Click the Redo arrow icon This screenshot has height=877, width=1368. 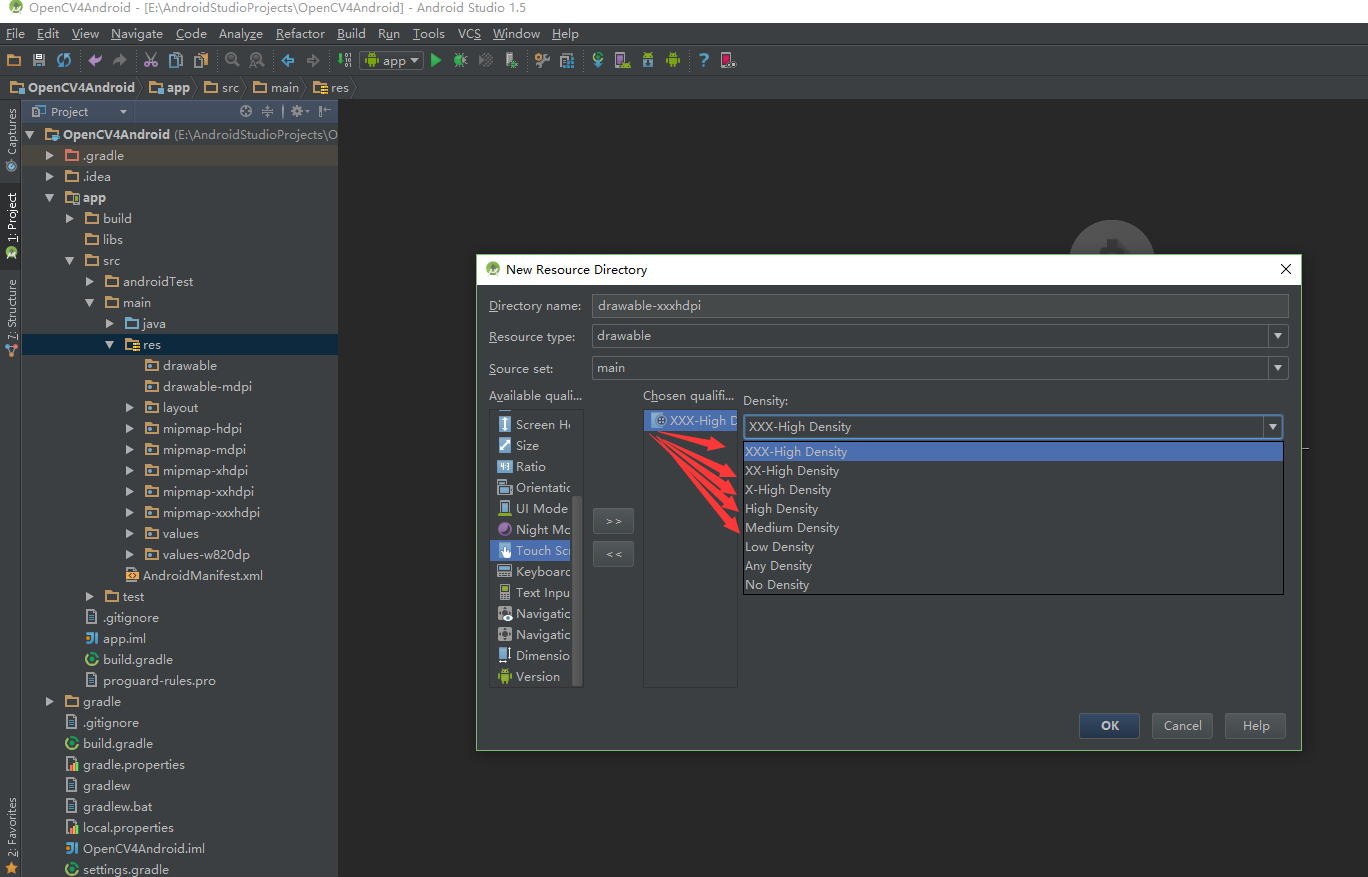click(x=120, y=60)
